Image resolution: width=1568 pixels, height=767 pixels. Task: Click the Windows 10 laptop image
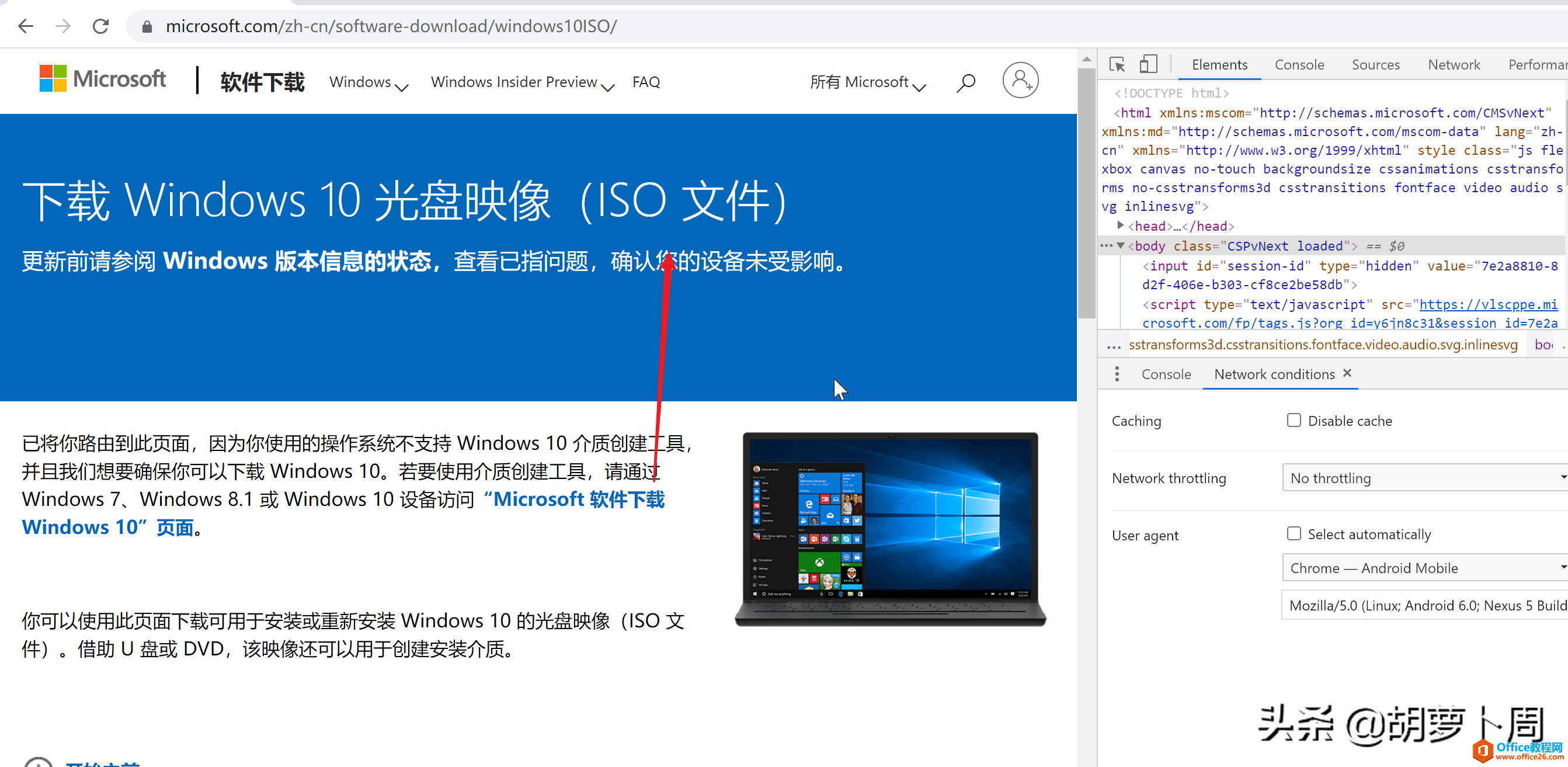pos(890,529)
